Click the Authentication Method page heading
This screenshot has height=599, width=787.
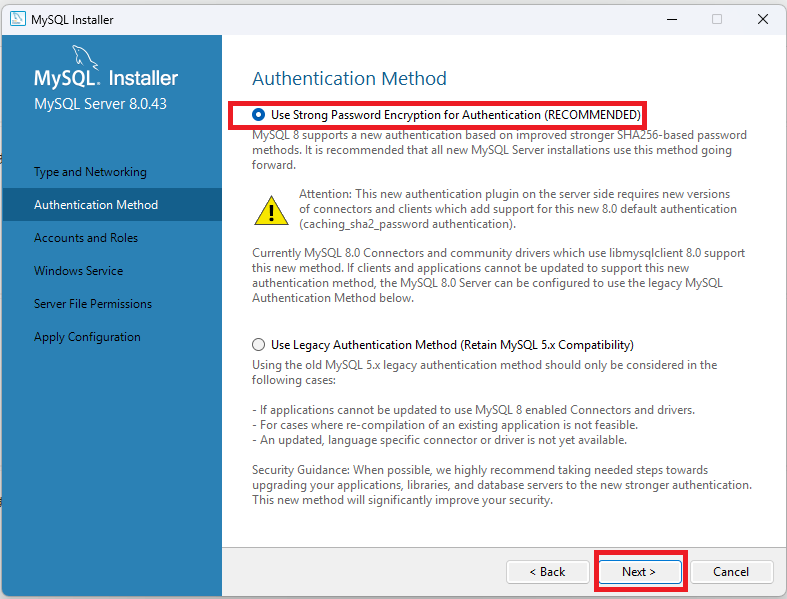tap(349, 78)
